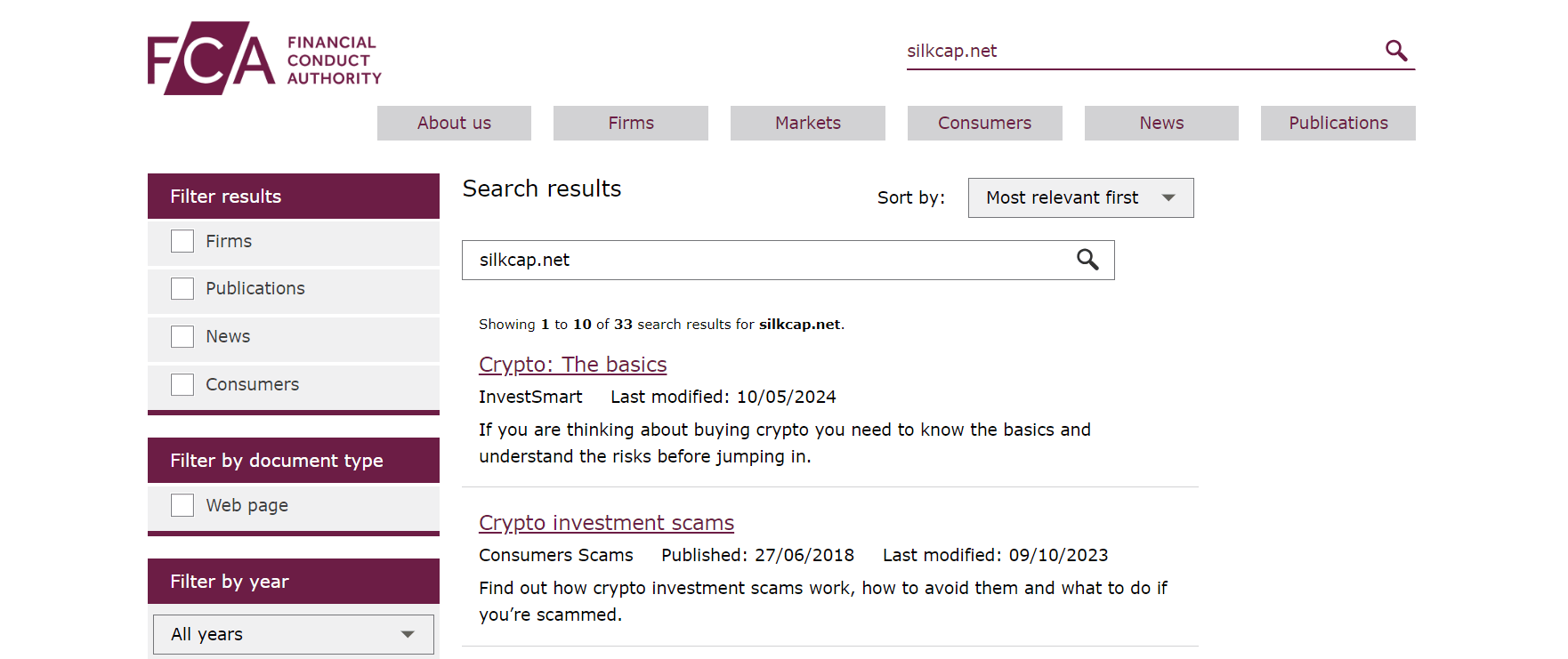The image size is (1568, 659).
Task: Tick the Publications filter checkbox
Action: pos(182,288)
